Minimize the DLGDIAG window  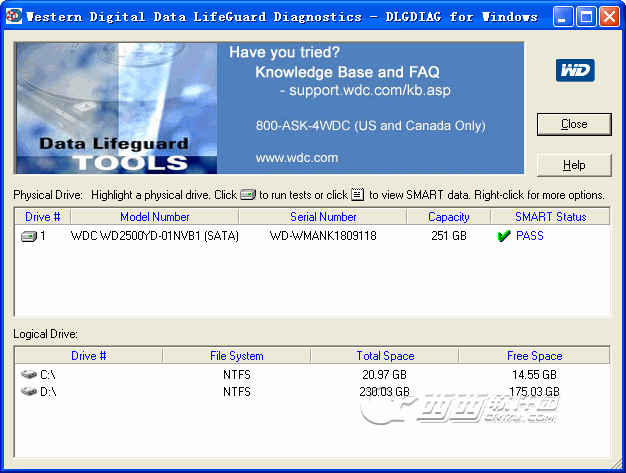(563, 17)
